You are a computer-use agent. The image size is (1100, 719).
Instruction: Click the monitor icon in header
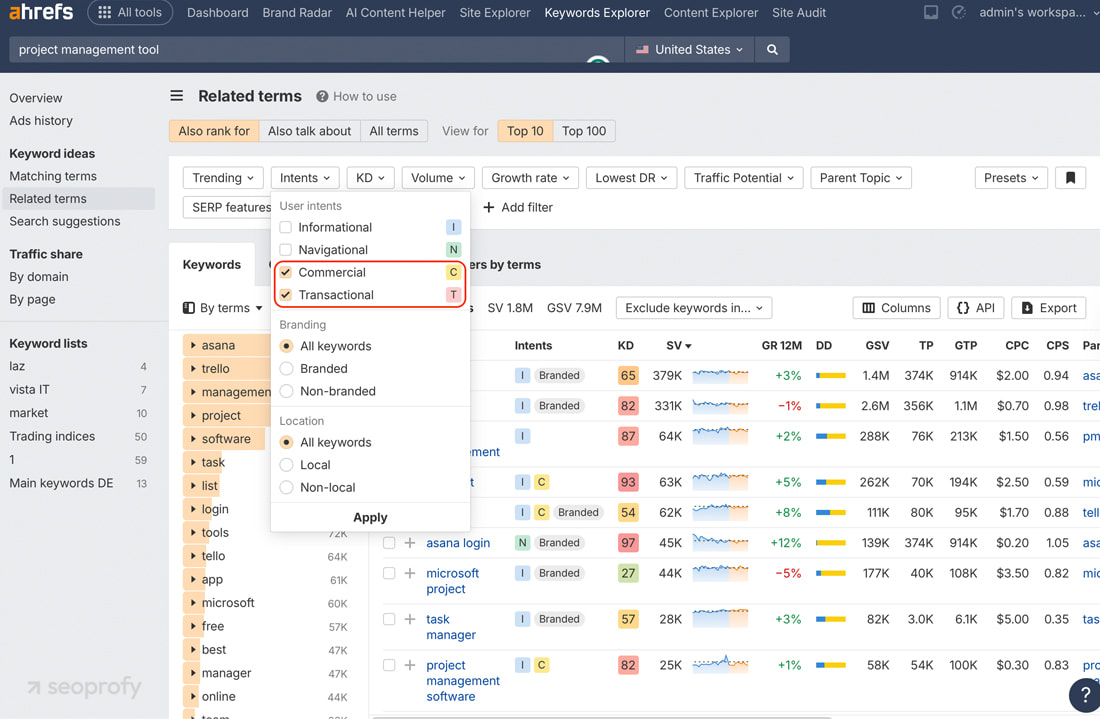931,13
